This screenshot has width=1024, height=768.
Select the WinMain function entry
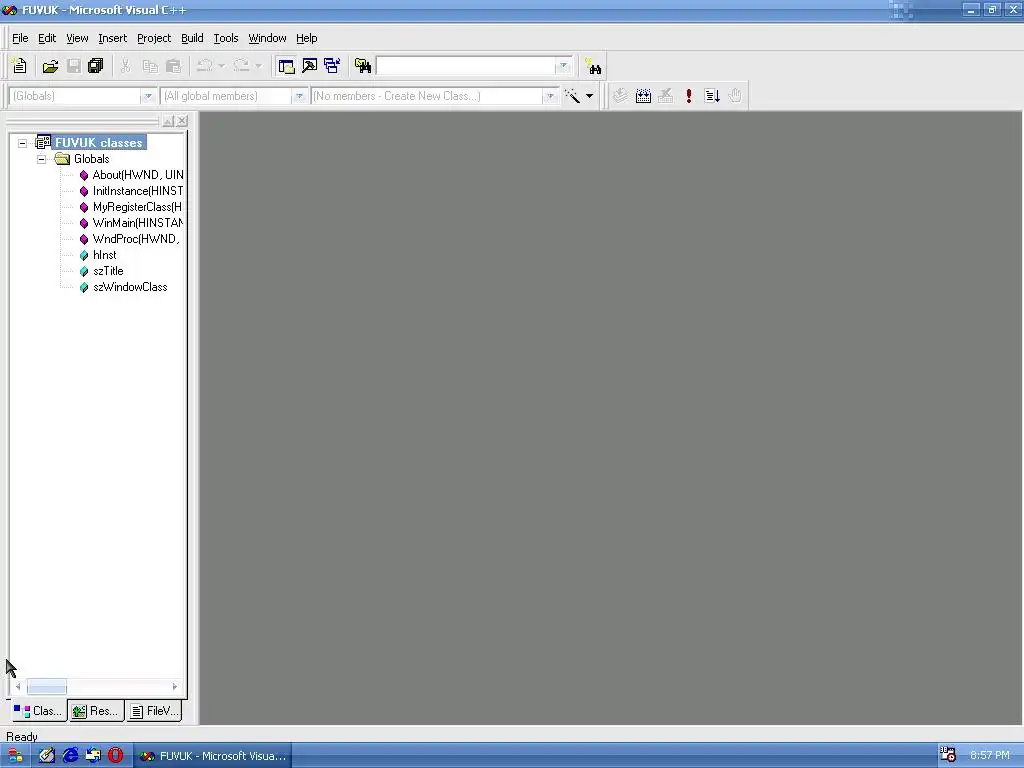click(138, 223)
